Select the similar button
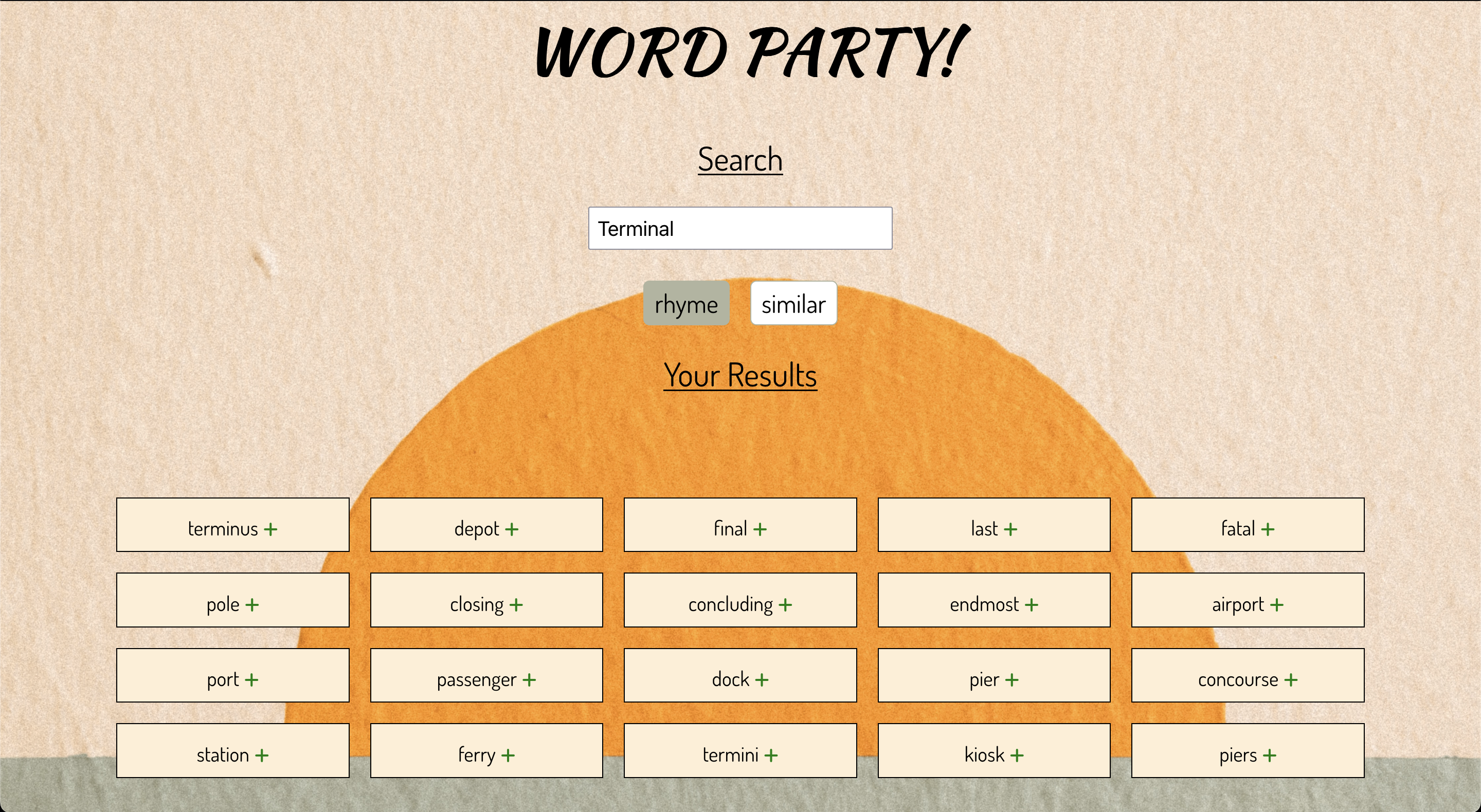 click(x=793, y=304)
